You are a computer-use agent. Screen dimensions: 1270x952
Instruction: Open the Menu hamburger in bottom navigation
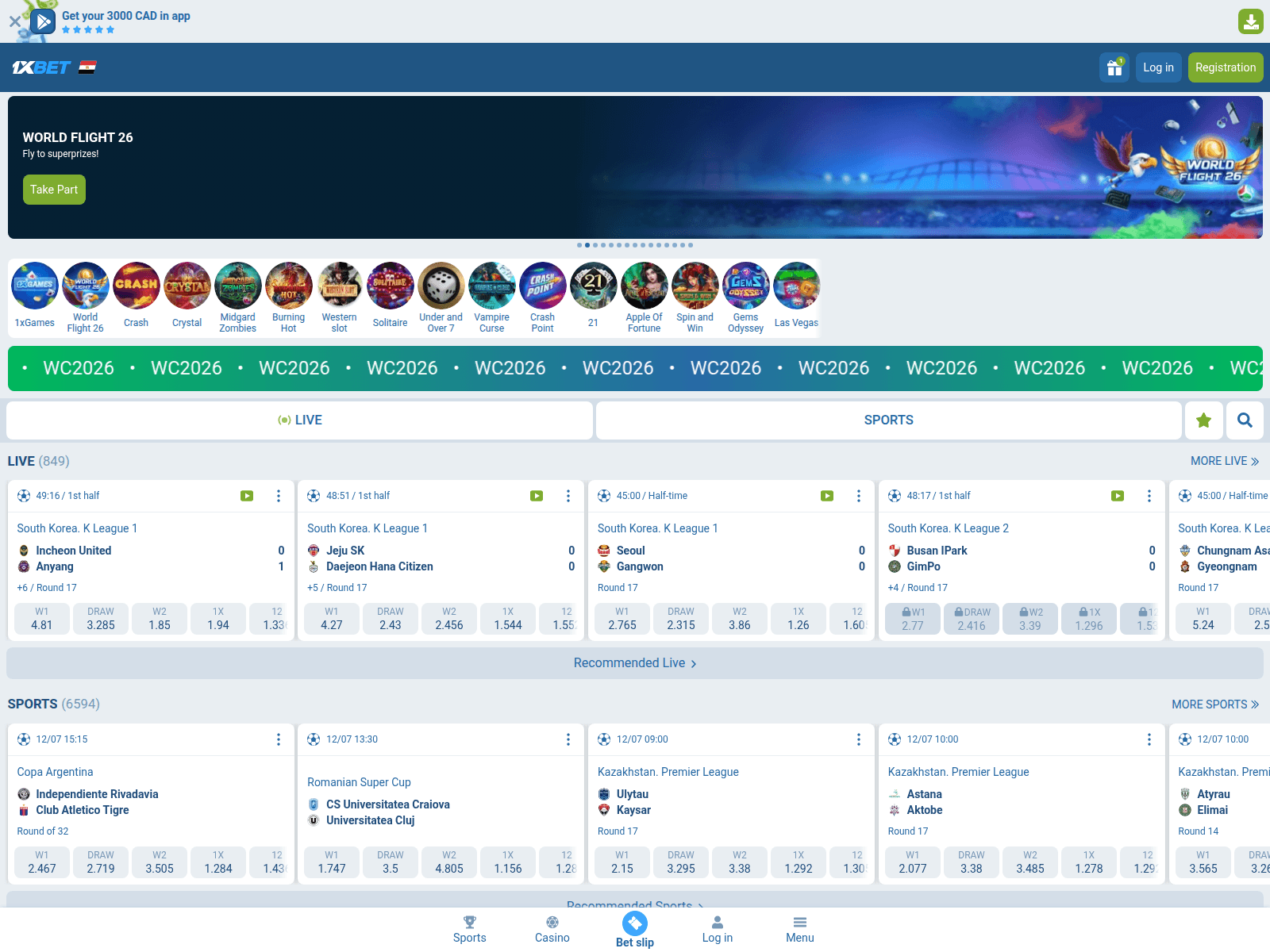click(x=800, y=929)
